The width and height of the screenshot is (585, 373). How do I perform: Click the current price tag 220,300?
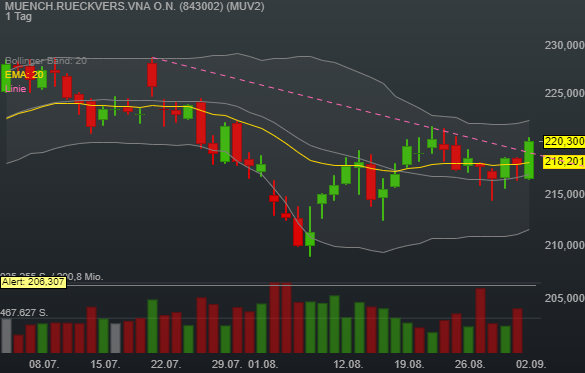click(x=564, y=141)
